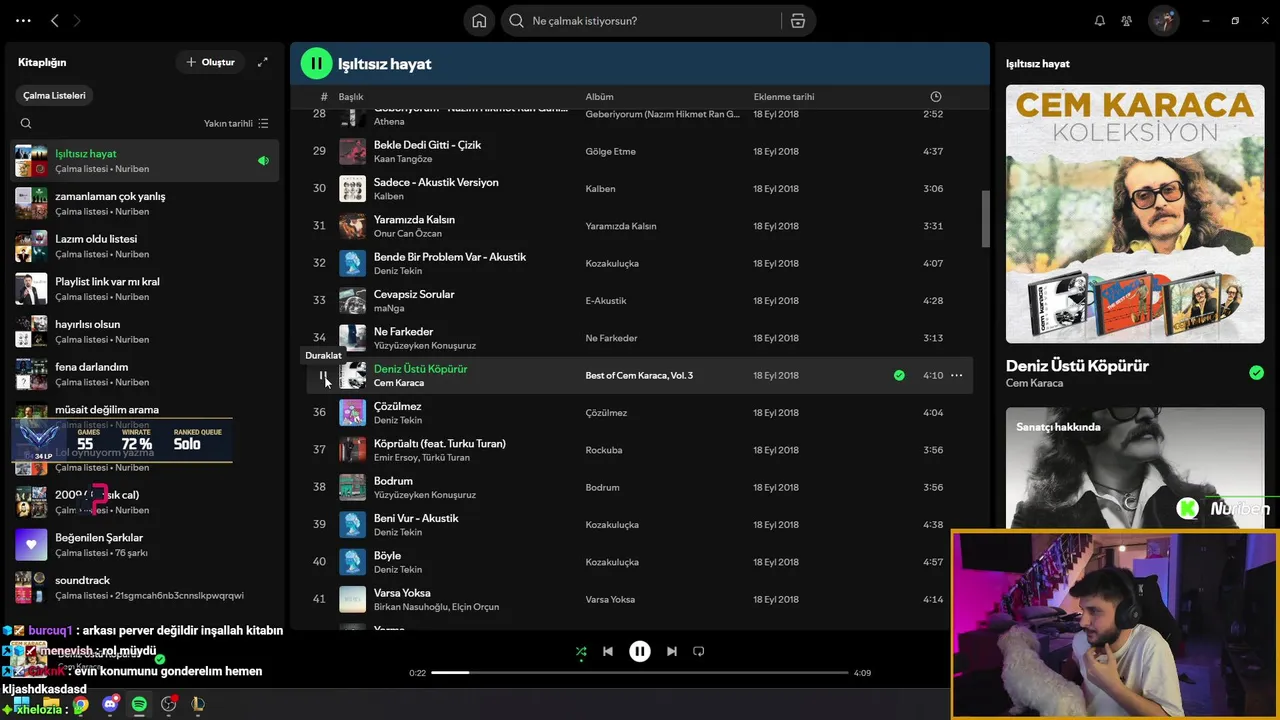Select the track Köprüaltı (feat. Turku Turan)
Image resolution: width=1280 pixels, height=720 pixels.
point(440,444)
